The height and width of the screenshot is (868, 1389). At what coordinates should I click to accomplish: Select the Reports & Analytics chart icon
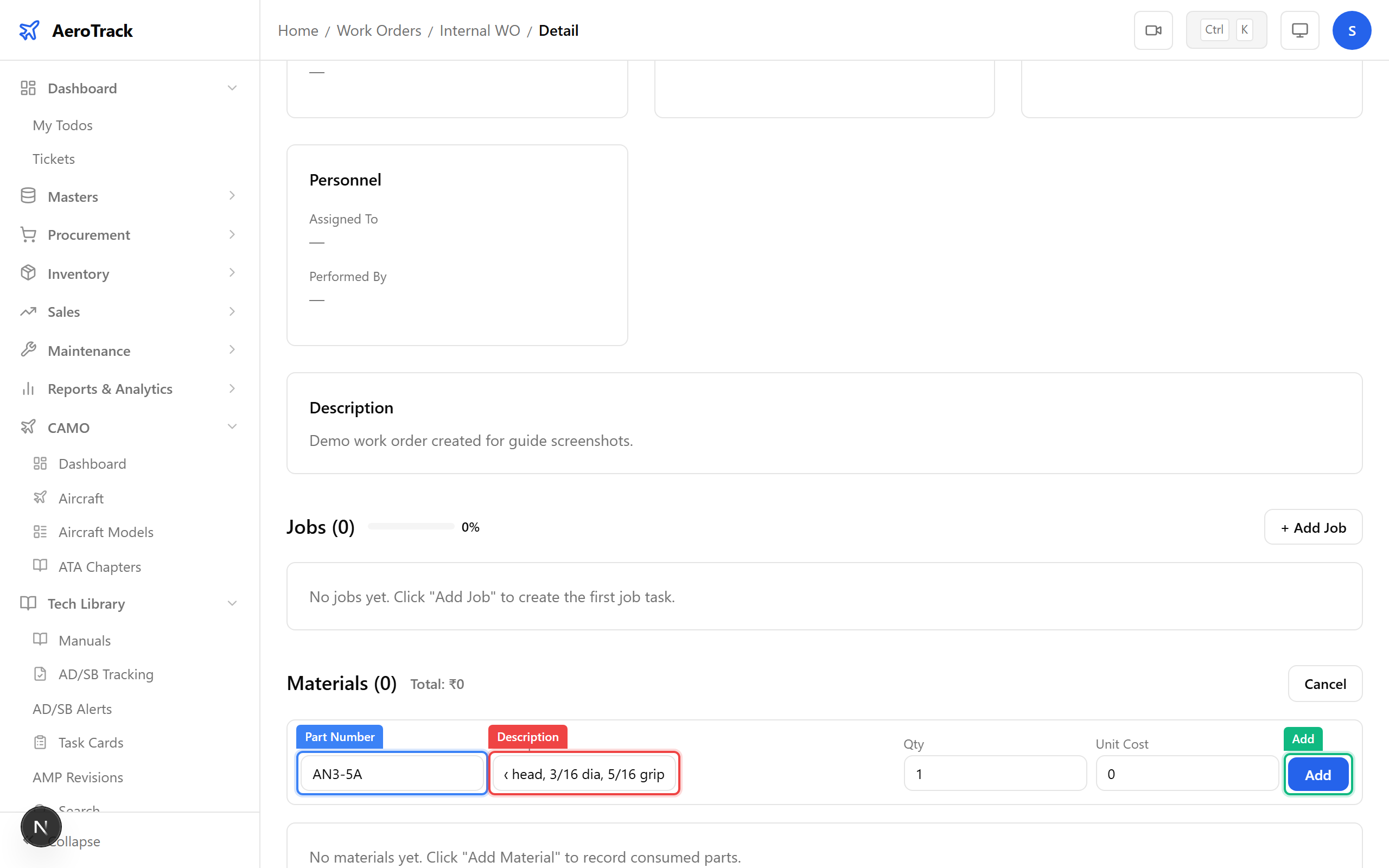[x=28, y=388]
